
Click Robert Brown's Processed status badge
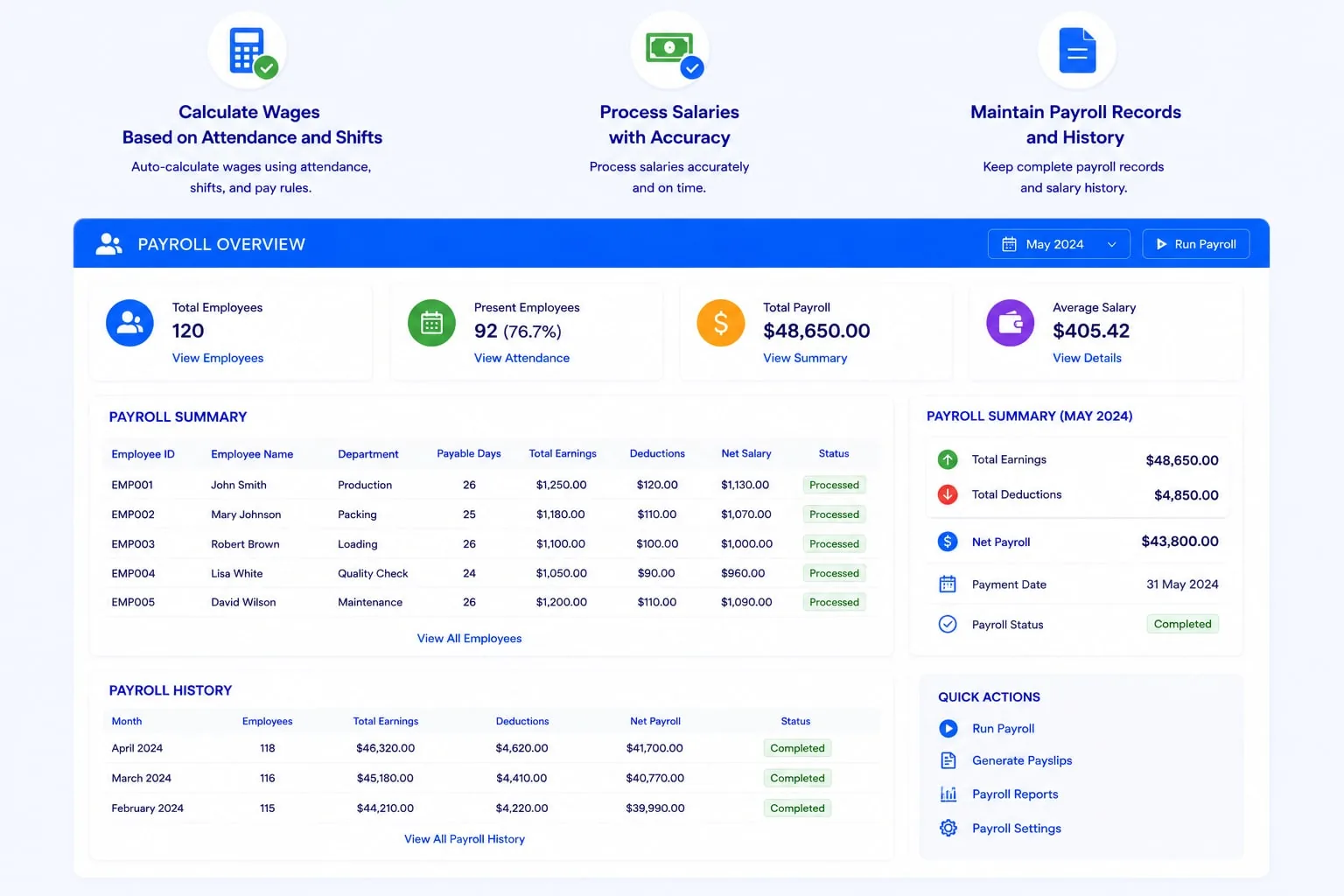[x=834, y=544]
